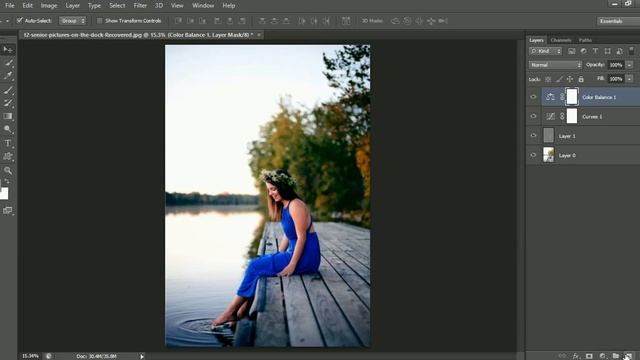Create a new group folder

tap(616, 356)
